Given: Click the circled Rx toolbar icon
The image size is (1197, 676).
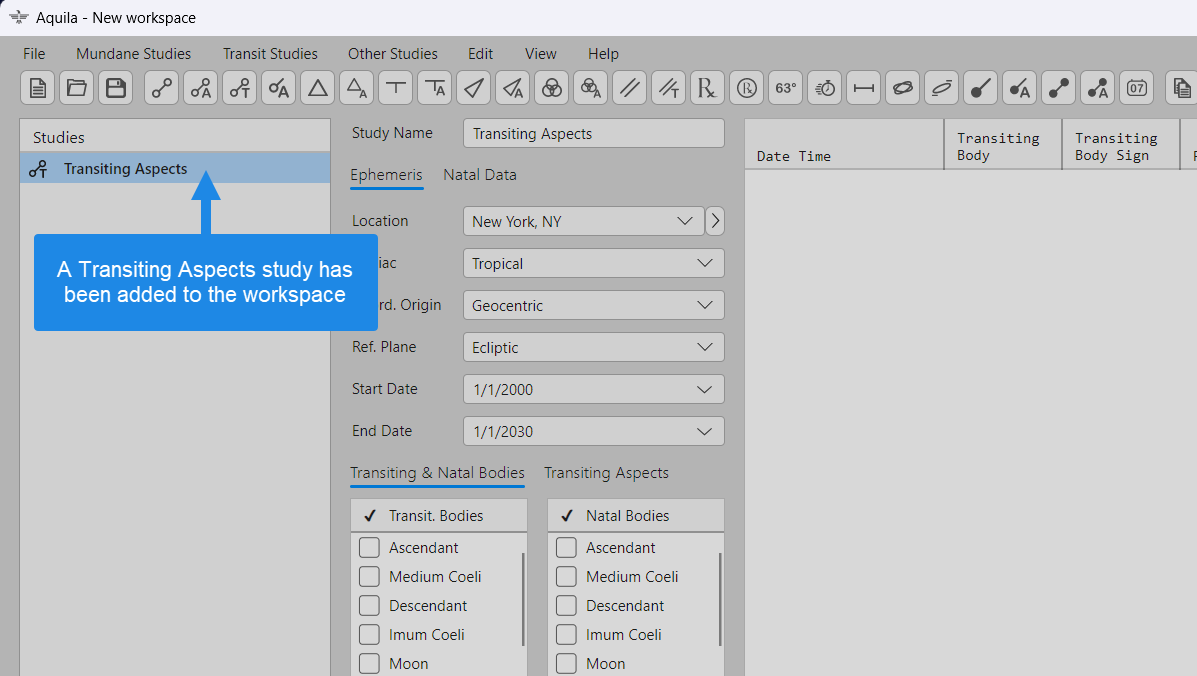Looking at the screenshot, I should [746, 88].
